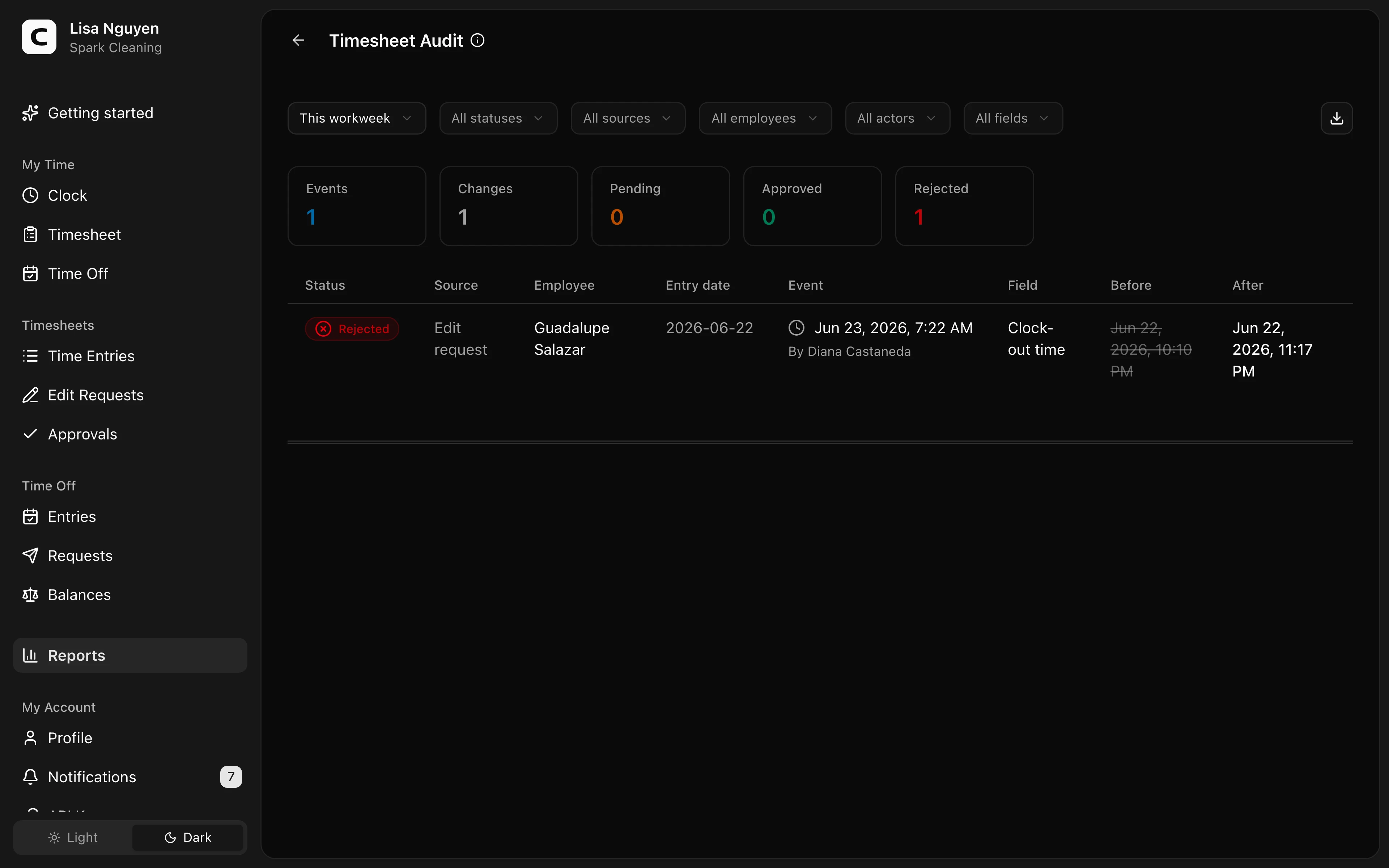Image resolution: width=1389 pixels, height=868 pixels.
Task: Click the Reports bar chart icon
Action: (x=30, y=656)
